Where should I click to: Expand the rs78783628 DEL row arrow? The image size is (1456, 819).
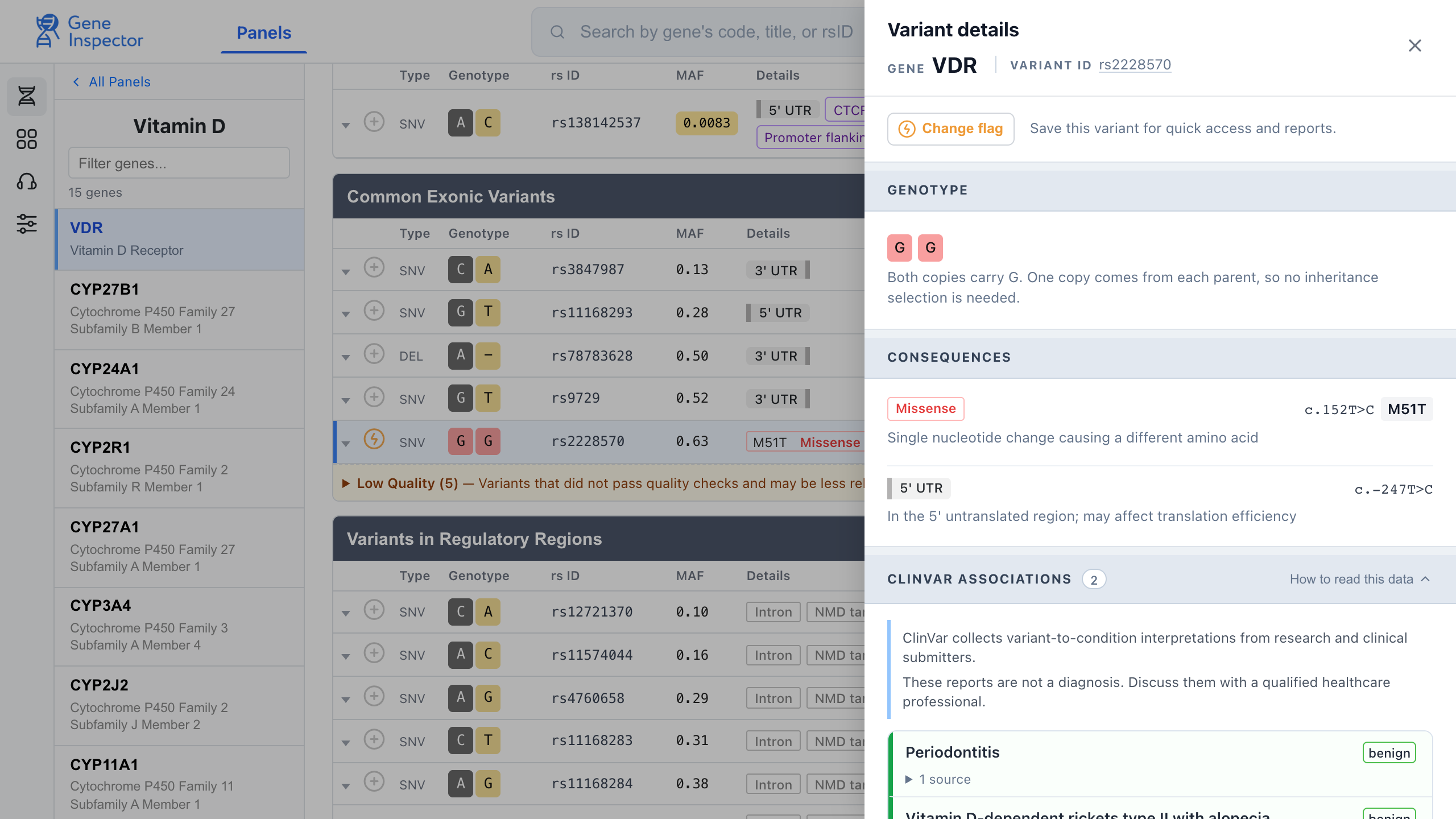(x=346, y=357)
